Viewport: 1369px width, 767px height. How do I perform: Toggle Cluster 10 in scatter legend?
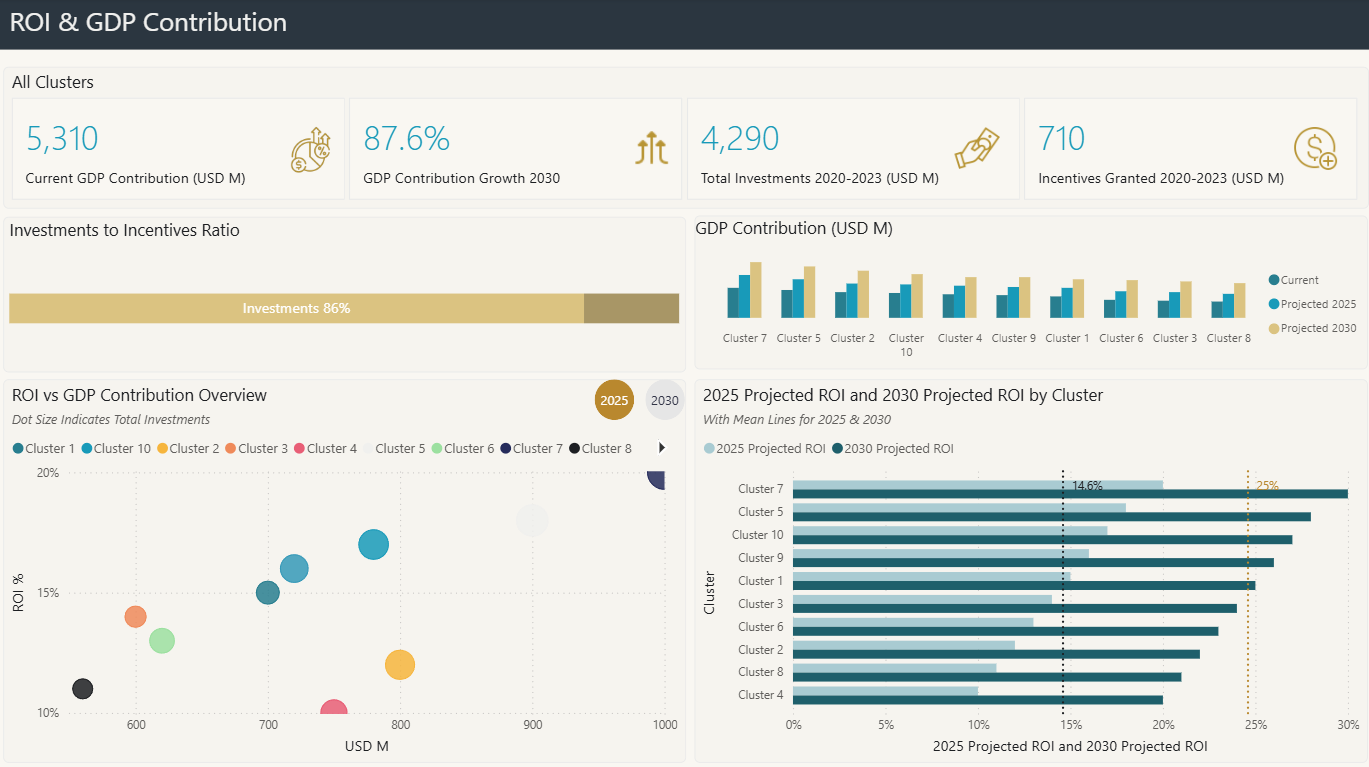tap(116, 448)
